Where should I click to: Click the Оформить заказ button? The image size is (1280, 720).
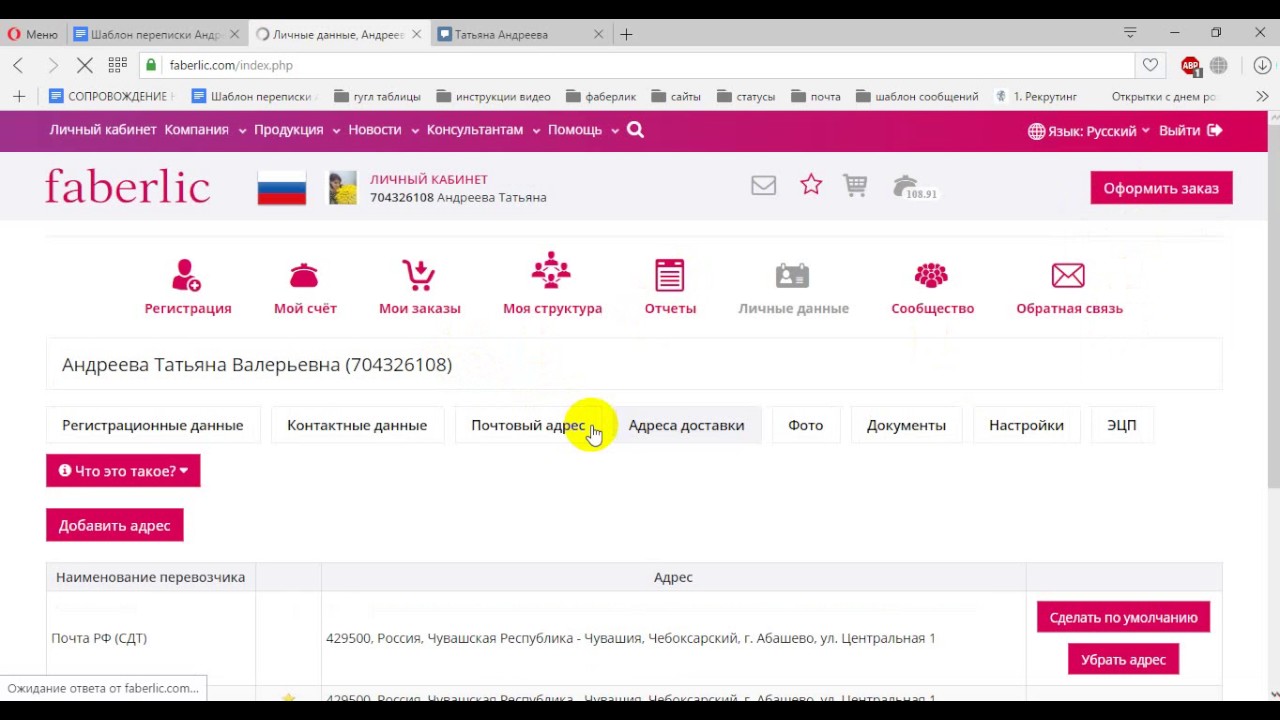(x=1161, y=188)
